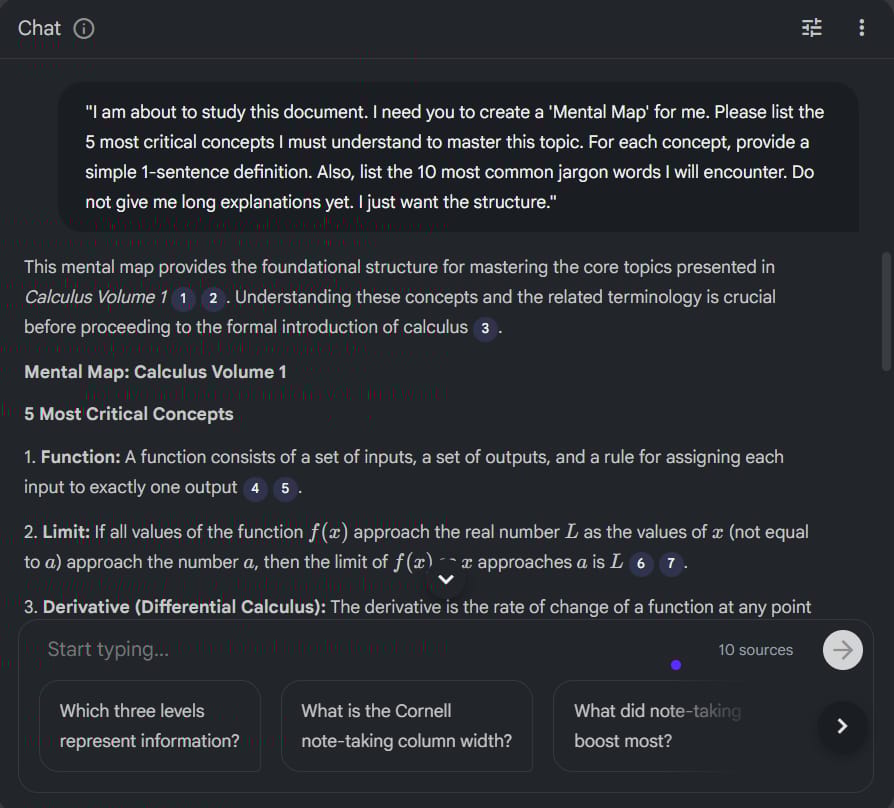
Task: Open citation badge 1 after Calculus Volume 1
Action: click(x=182, y=298)
